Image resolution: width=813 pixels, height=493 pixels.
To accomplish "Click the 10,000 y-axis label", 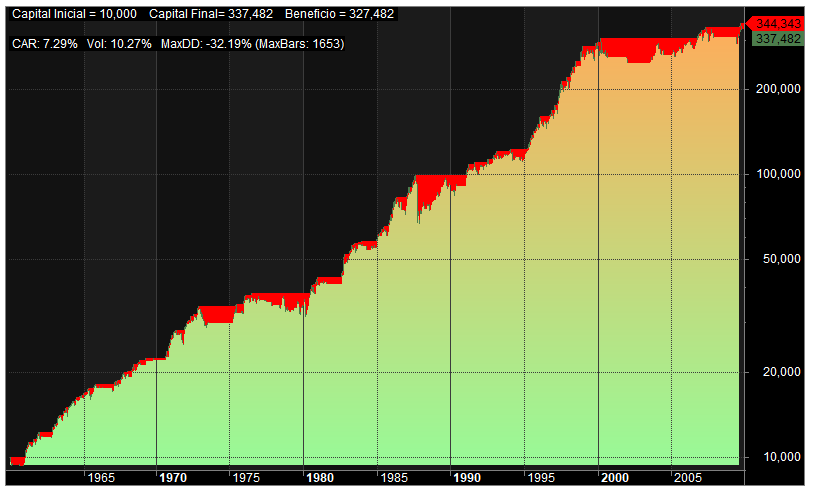I will tap(781, 457).
